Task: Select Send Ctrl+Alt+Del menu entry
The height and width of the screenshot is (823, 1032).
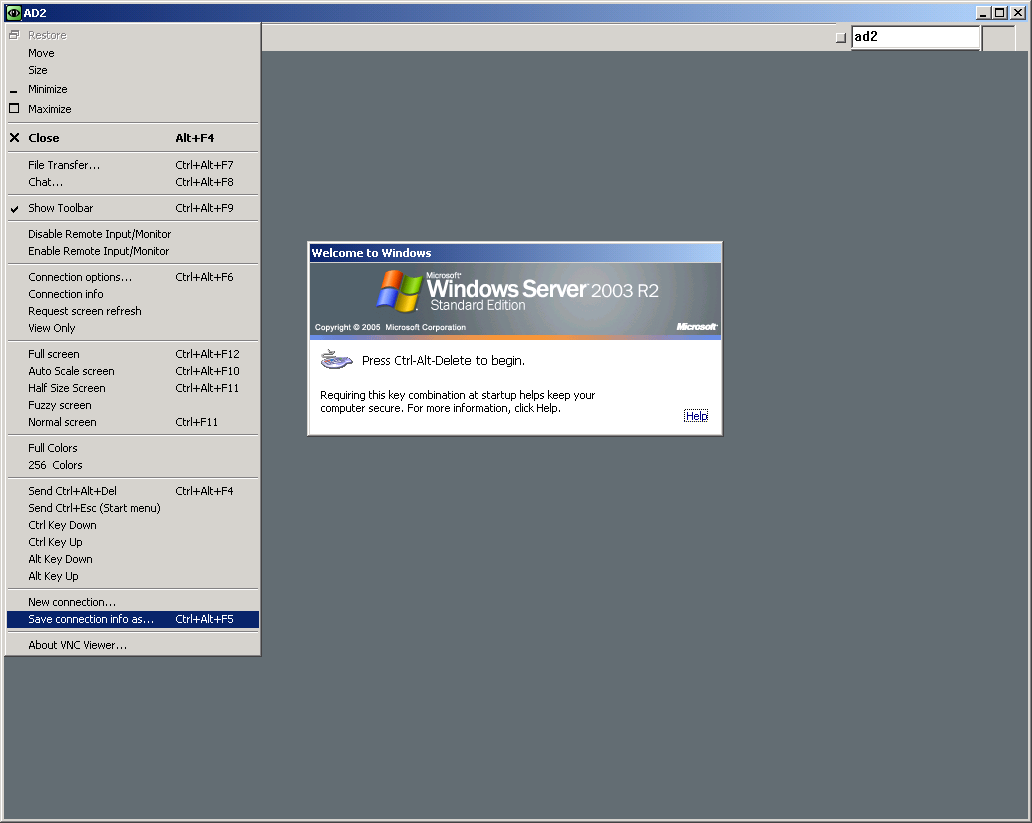Action: pos(72,491)
